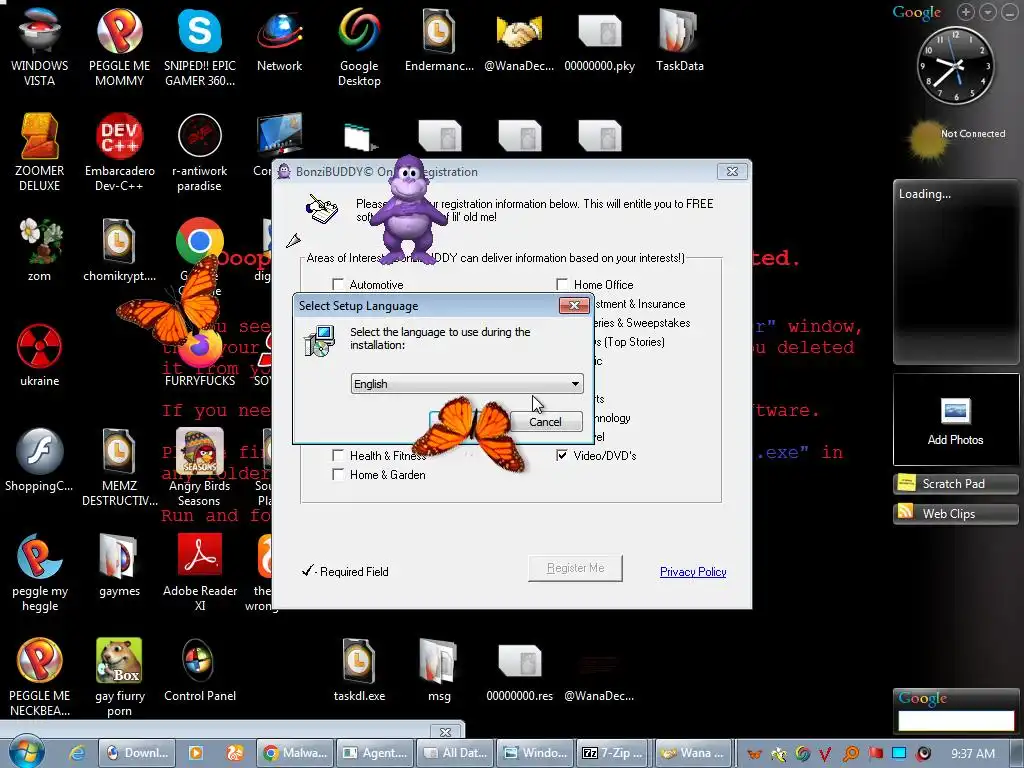Open the ZOOMER DELUXE shortcut
1024x768 pixels.
coord(39,152)
